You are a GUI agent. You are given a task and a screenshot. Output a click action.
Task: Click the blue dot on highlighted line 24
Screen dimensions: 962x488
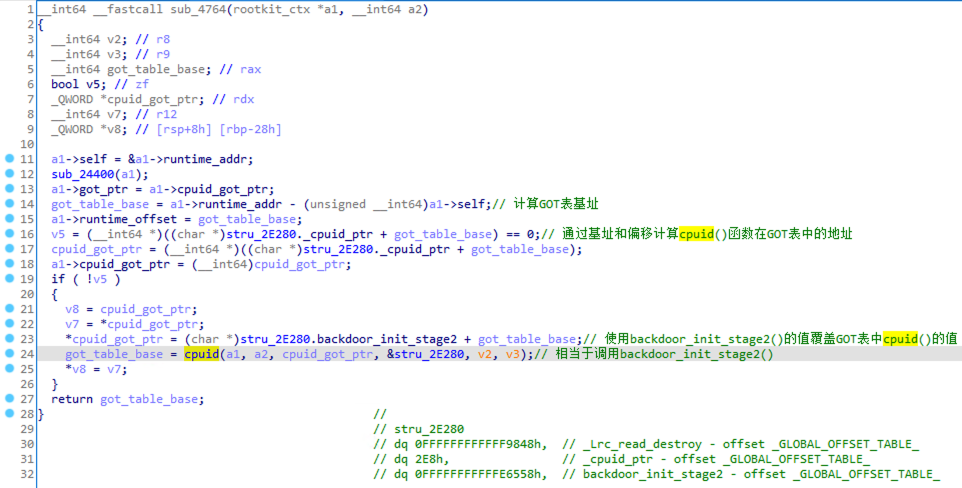pos(9,354)
